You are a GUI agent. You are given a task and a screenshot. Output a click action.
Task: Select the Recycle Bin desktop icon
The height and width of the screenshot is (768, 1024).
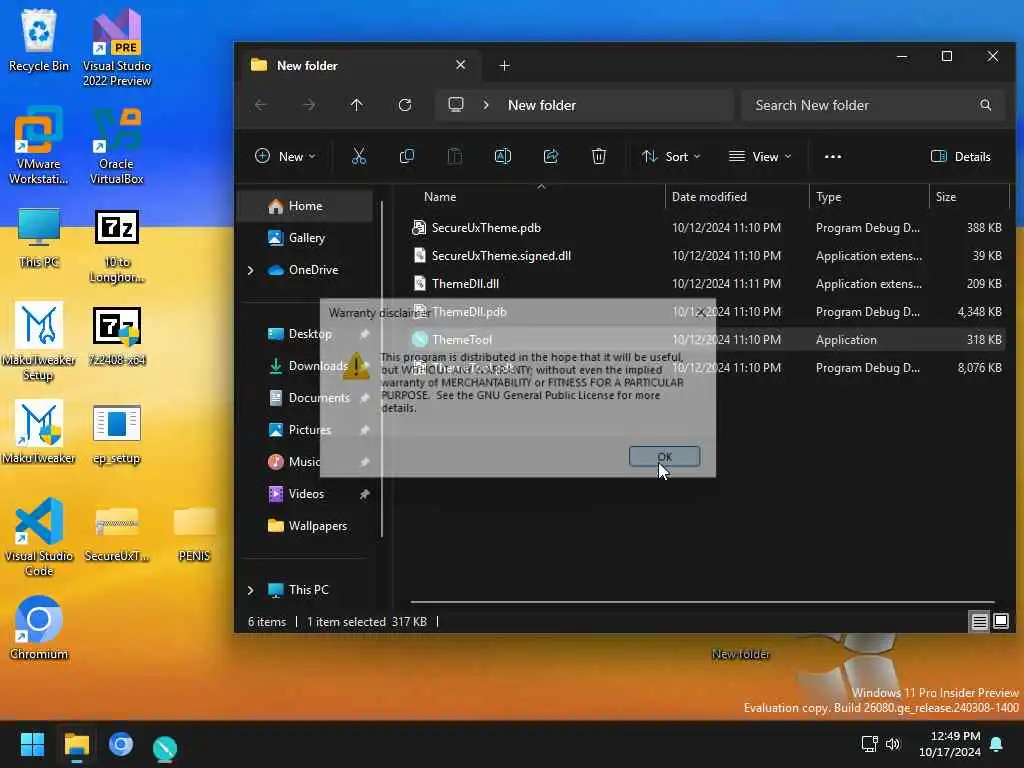(x=39, y=40)
